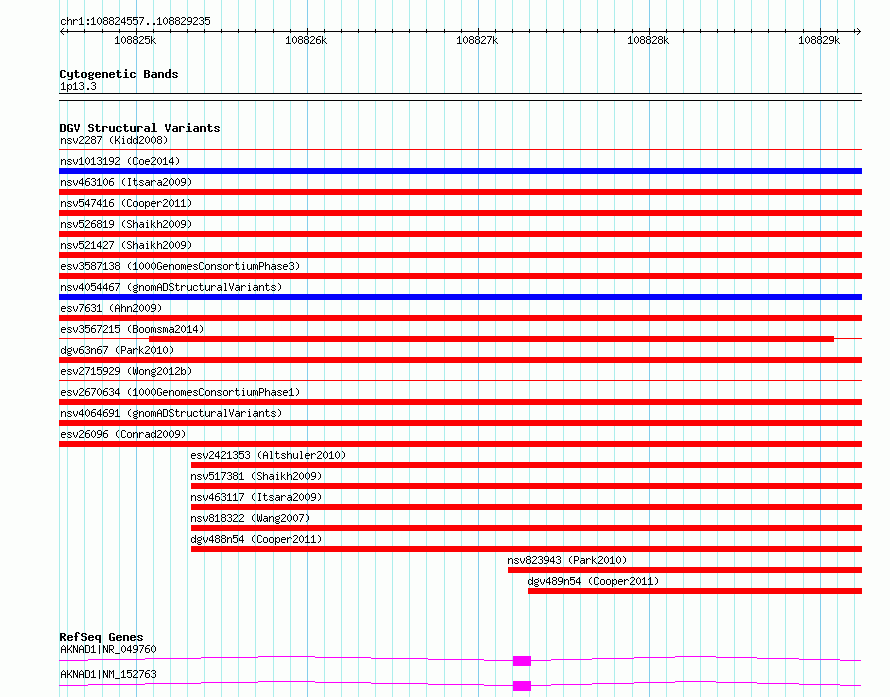Click esv3587138 (1000GenomesConsortiumPhase3) label
890x697 pixels.
[180, 266]
